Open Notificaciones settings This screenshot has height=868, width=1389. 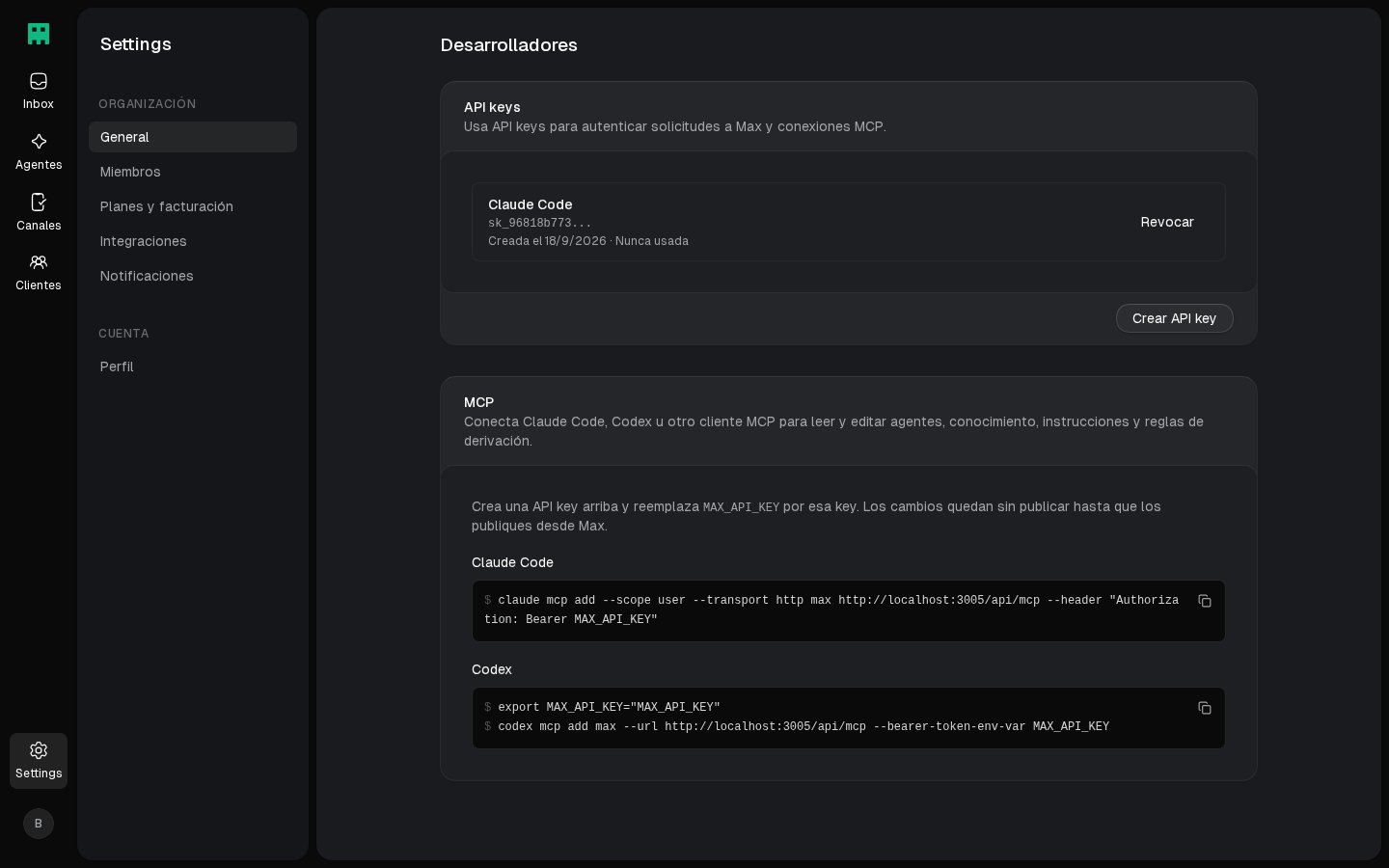pos(193,276)
